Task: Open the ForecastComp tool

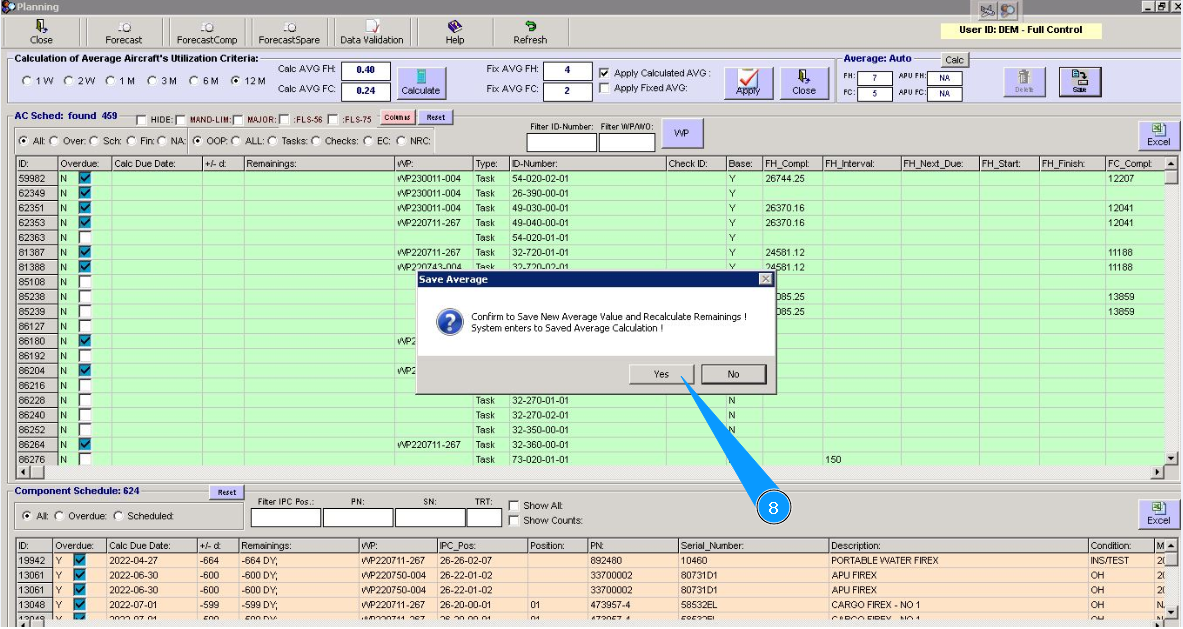Action: [x=207, y=32]
